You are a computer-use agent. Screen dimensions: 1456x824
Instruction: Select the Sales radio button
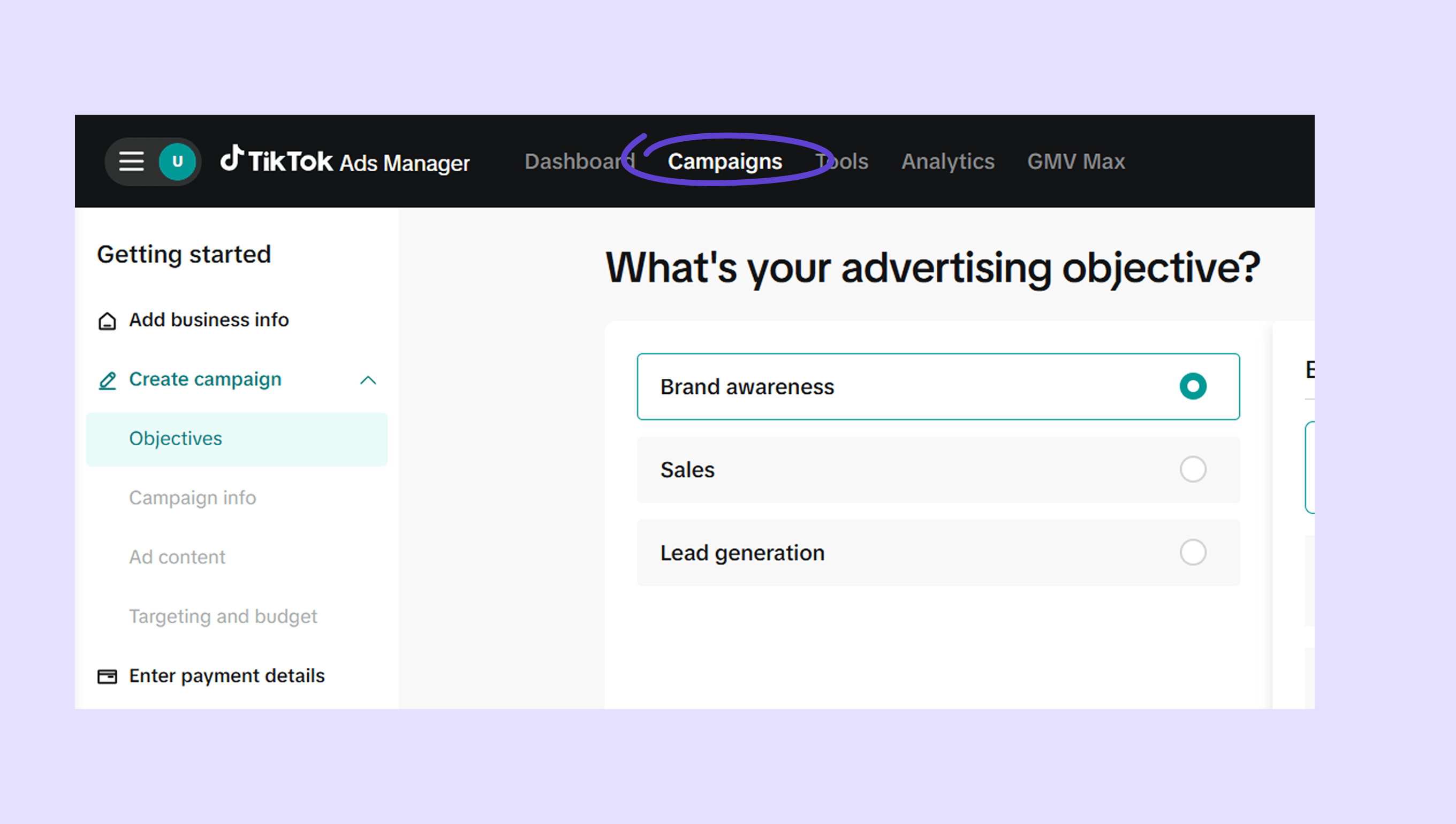pyautogui.click(x=1192, y=469)
